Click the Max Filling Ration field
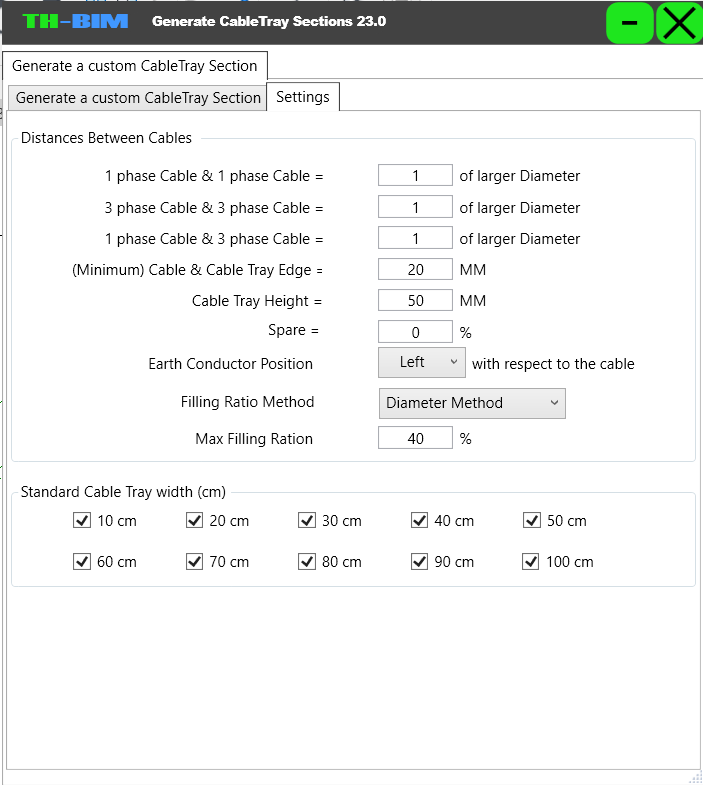The image size is (703, 785). pos(415,438)
